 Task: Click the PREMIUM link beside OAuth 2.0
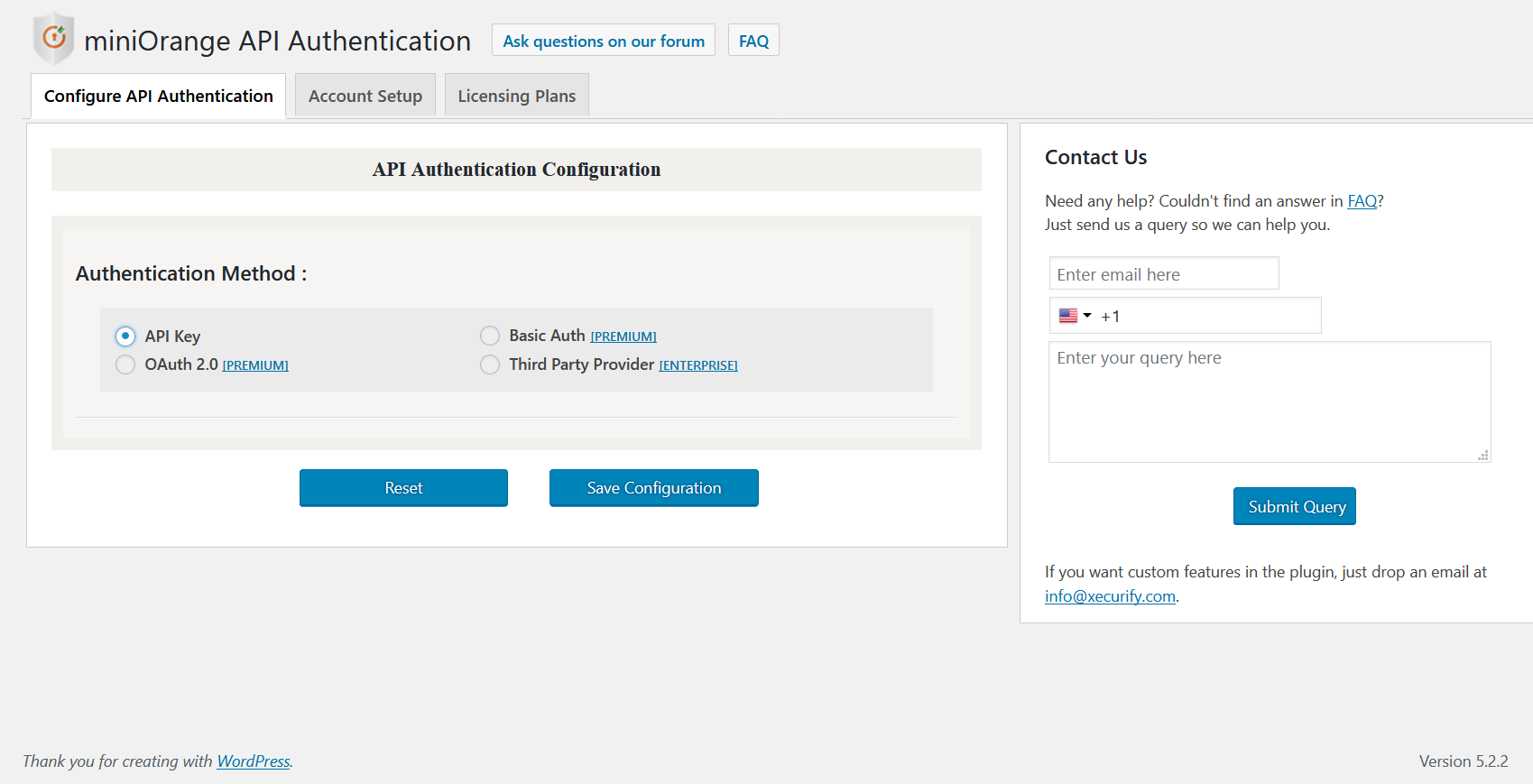[x=255, y=365]
